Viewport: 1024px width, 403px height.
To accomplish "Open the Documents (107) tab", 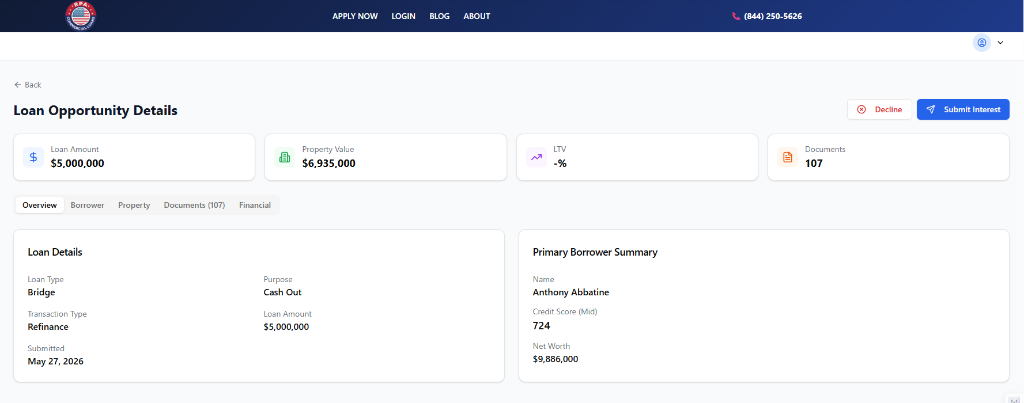I will (195, 205).
